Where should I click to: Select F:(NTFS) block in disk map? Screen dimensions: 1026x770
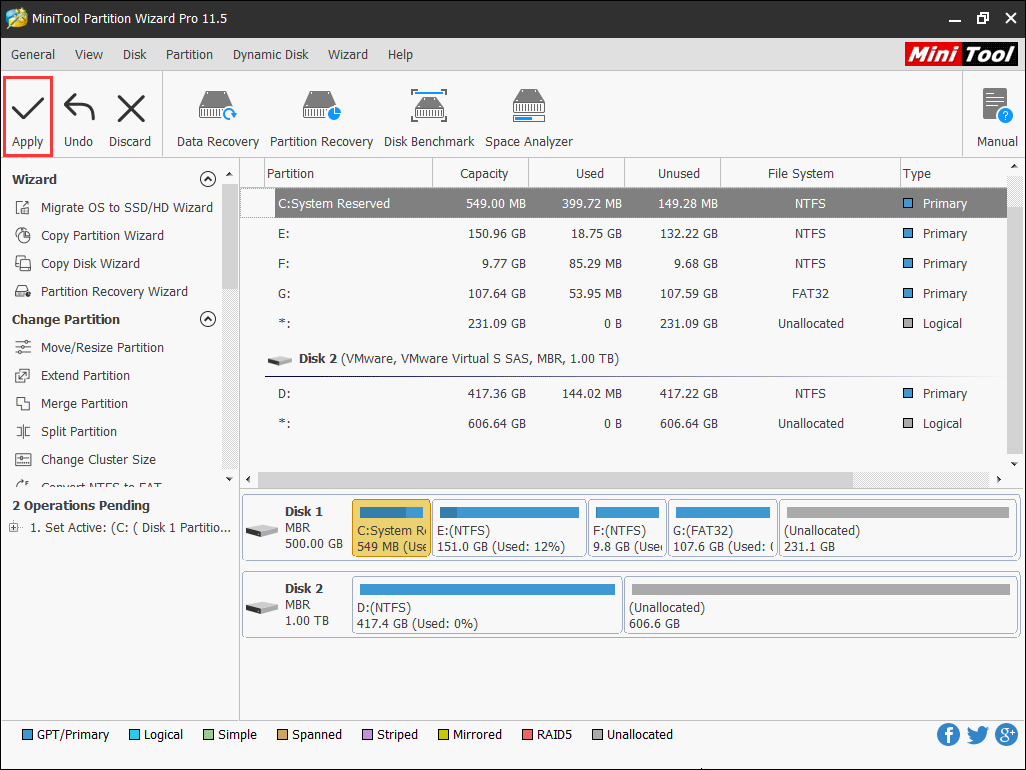(x=628, y=528)
